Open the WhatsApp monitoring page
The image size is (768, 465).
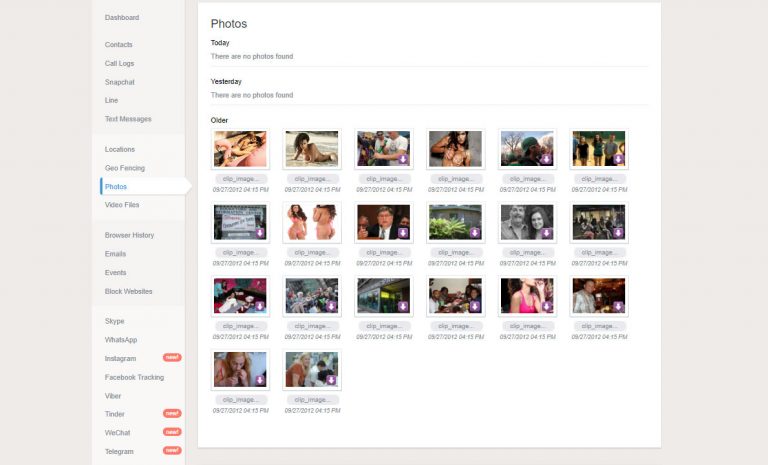click(x=121, y=340)
